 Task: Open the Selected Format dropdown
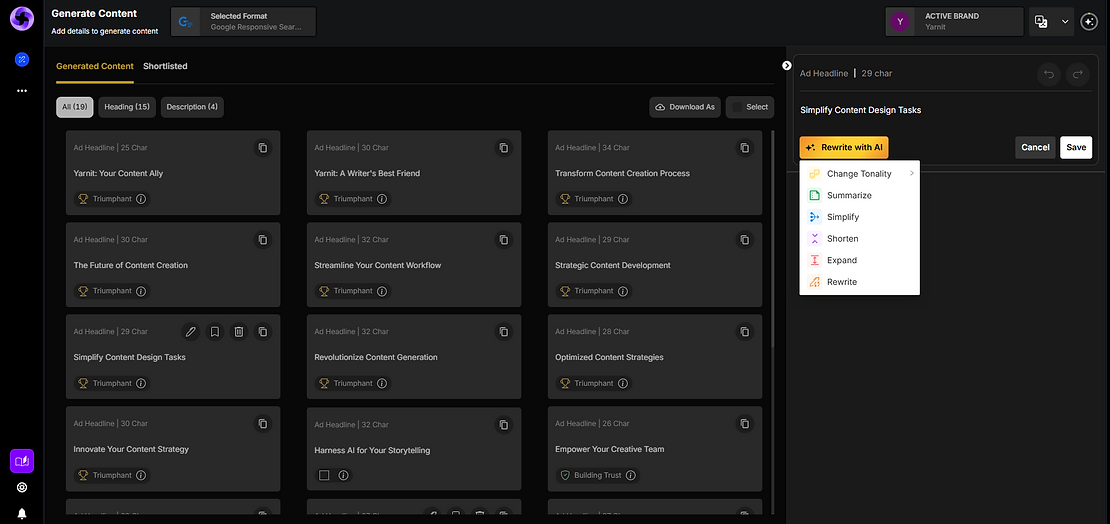coord(244,22)
